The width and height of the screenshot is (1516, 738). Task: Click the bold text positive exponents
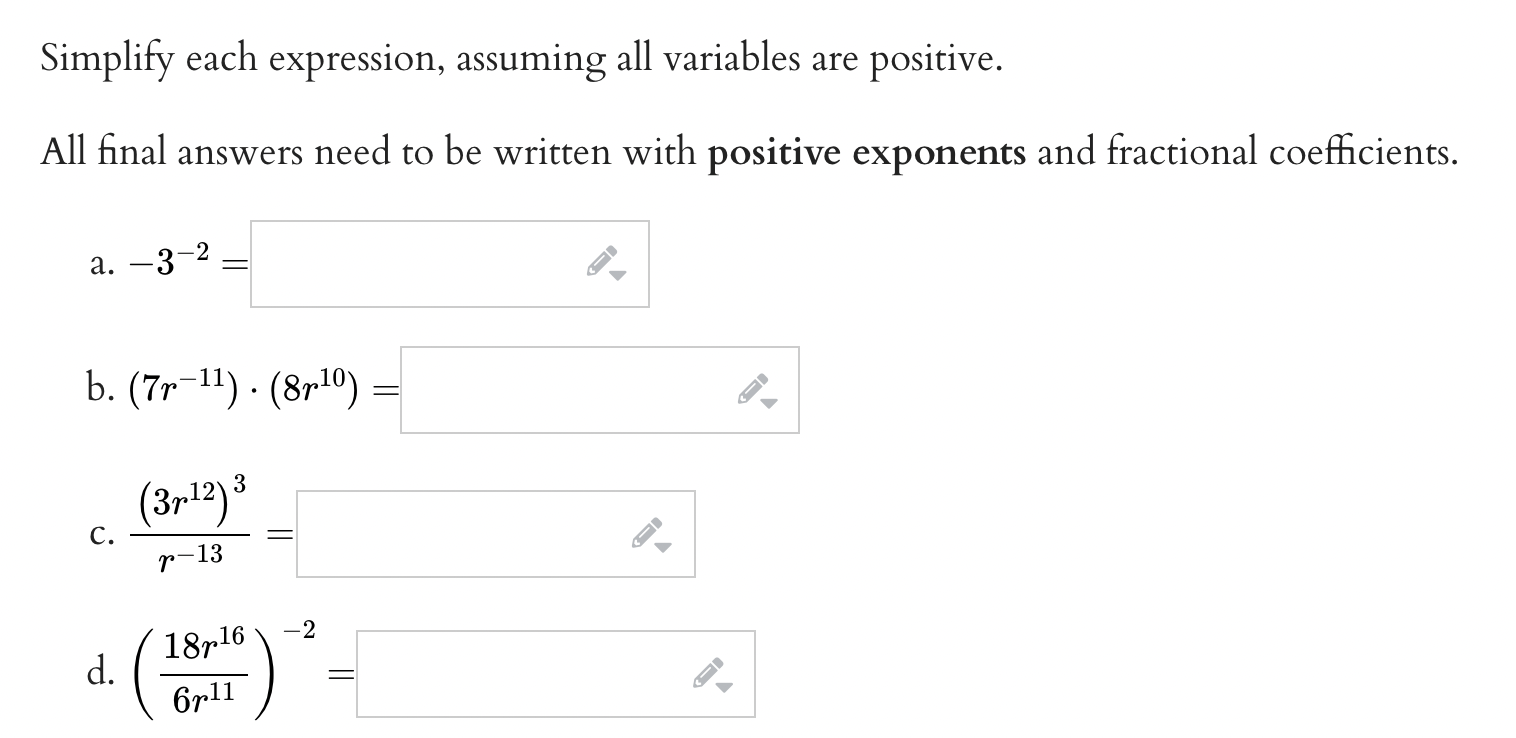click(x=866, y=151)
